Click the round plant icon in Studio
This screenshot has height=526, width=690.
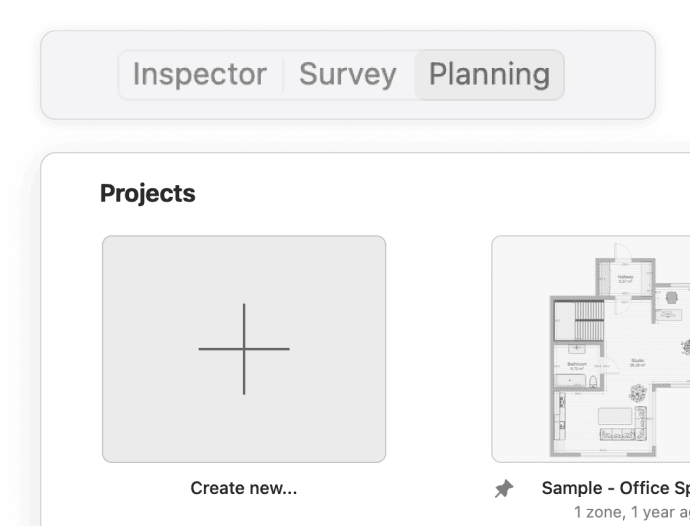click(637, 392)
